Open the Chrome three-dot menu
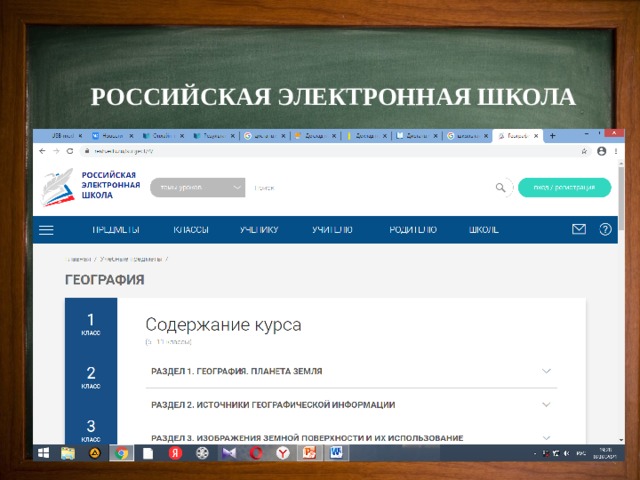640x480 pixels. tap(616, 151)
